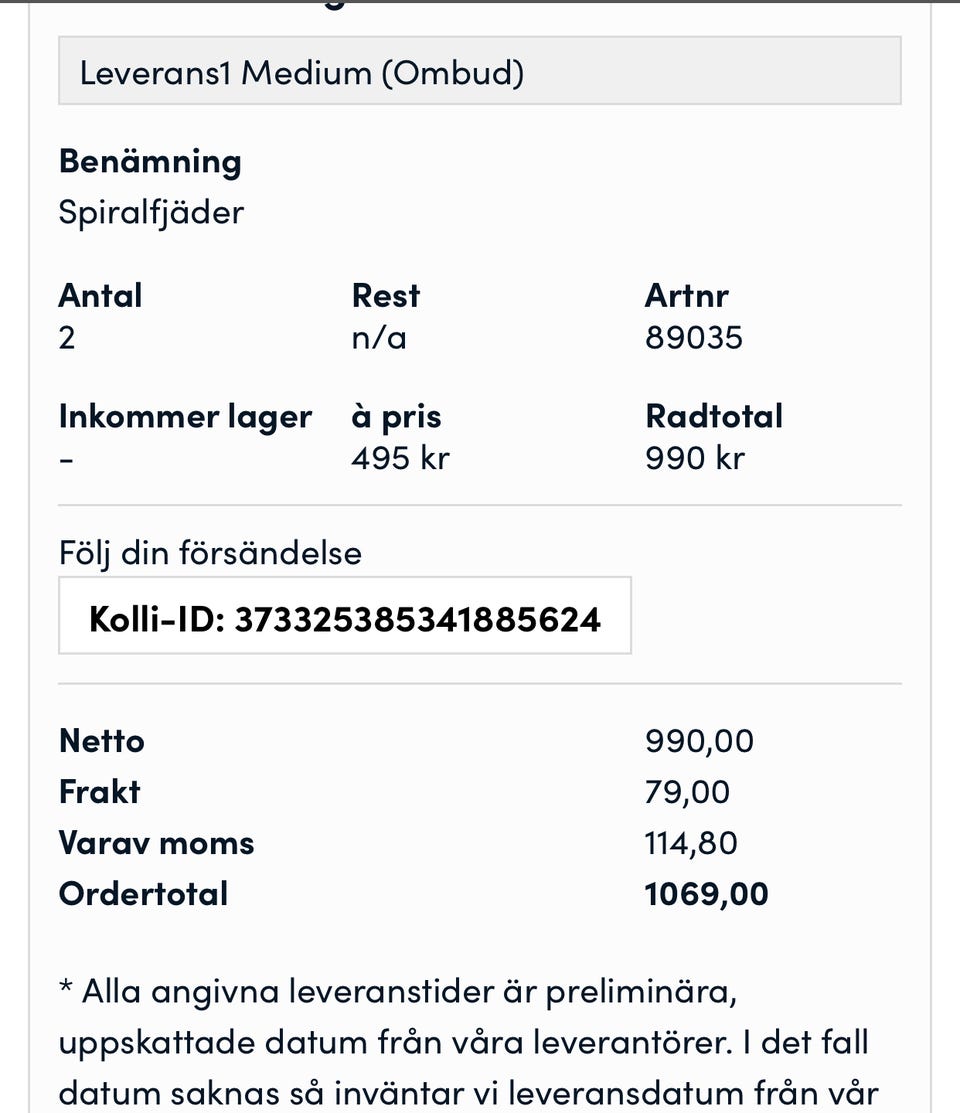960x1113 pixels.
Task: Click the Kolli-ID tracking number button
Action: coord(345,619)
